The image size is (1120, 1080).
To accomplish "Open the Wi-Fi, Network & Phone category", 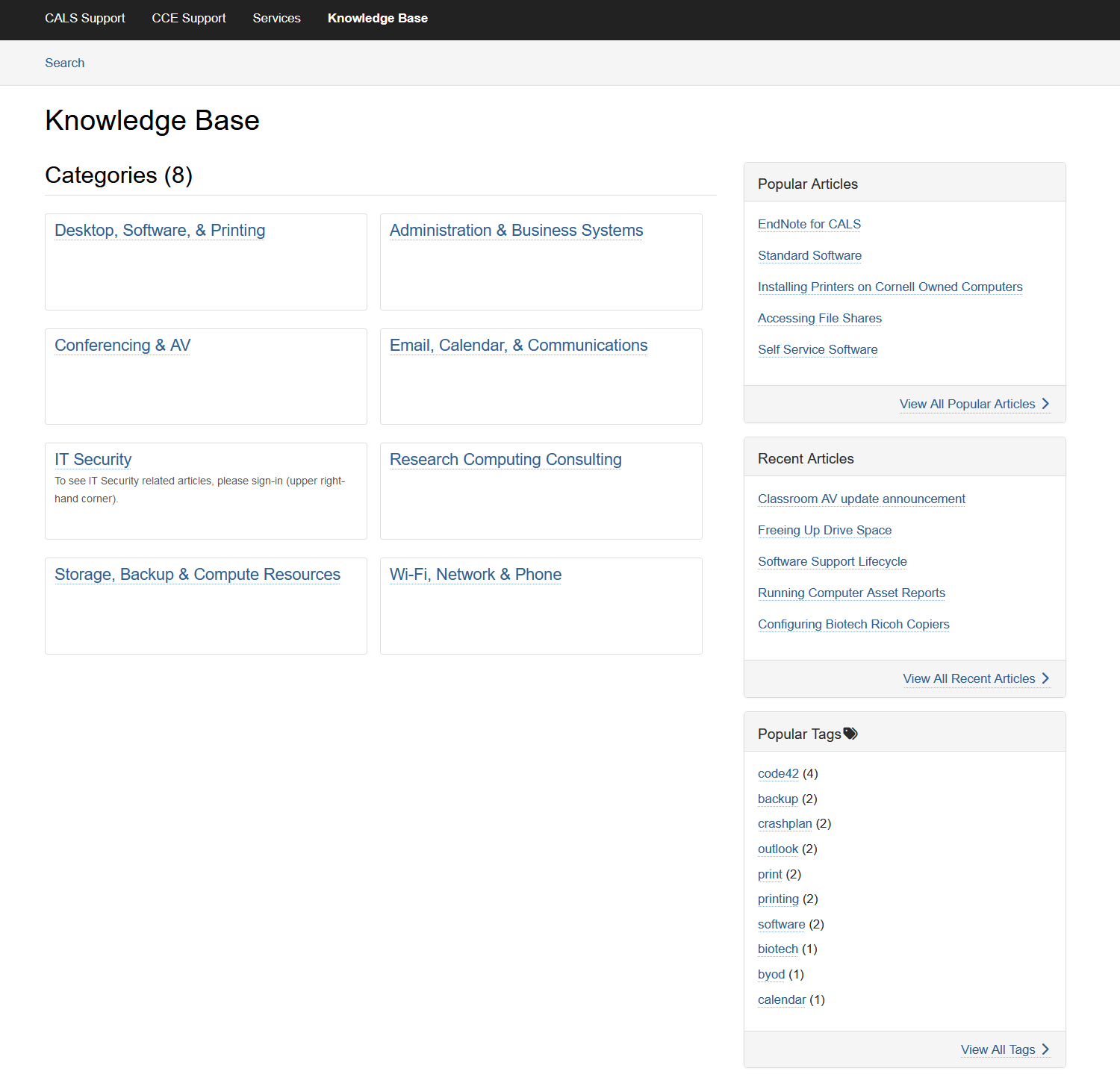I will [475, 574].
